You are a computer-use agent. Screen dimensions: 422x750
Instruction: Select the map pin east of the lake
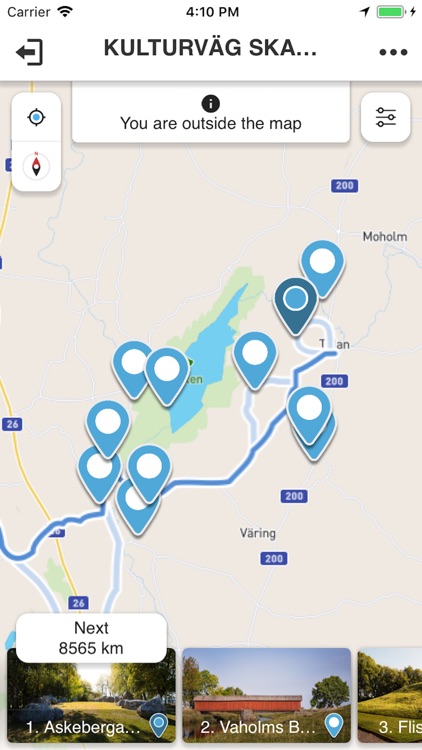pyautogui.click(x=255, y=361)
